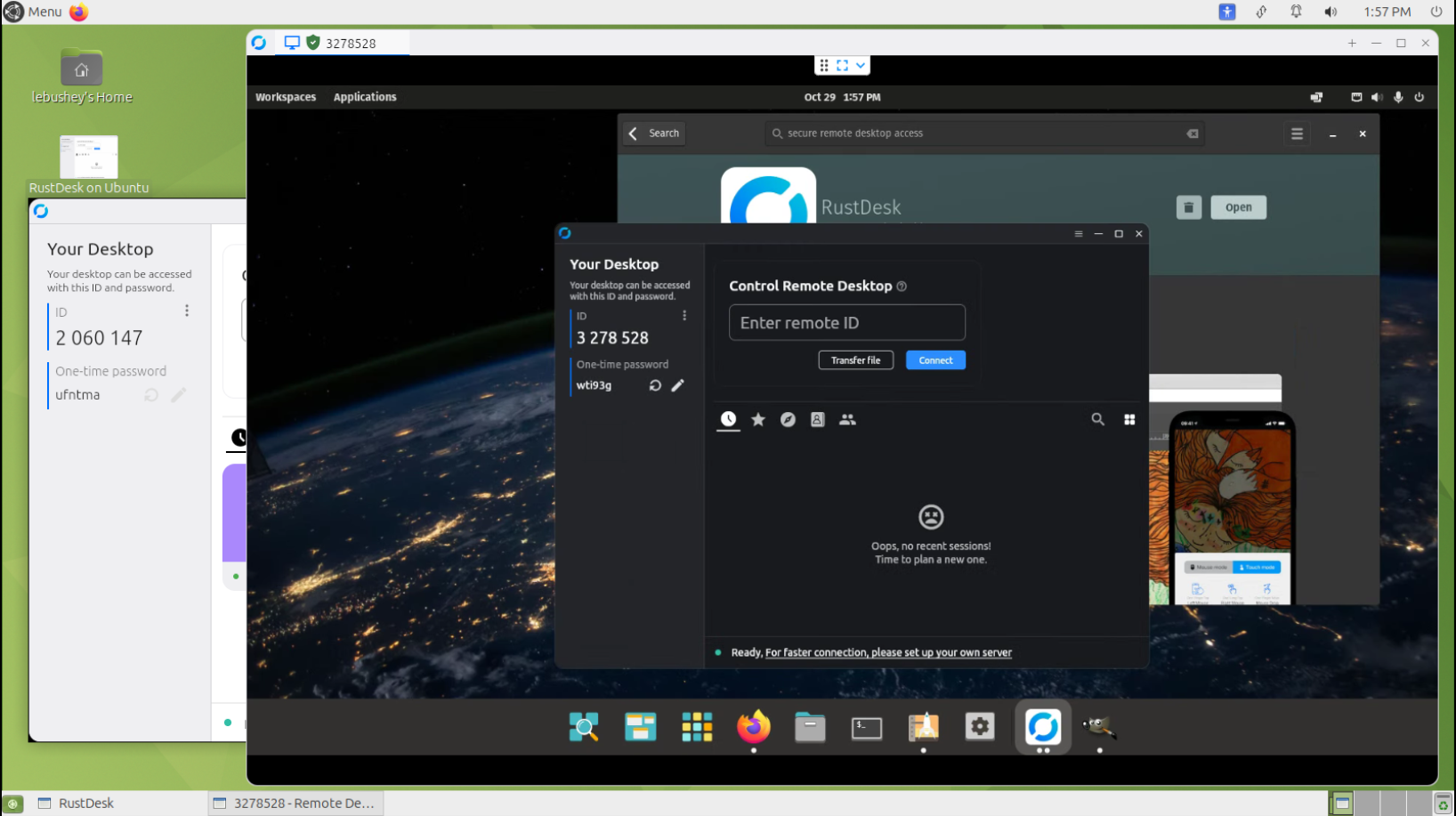Open the Recent sessions clock tab

[728, 419]
